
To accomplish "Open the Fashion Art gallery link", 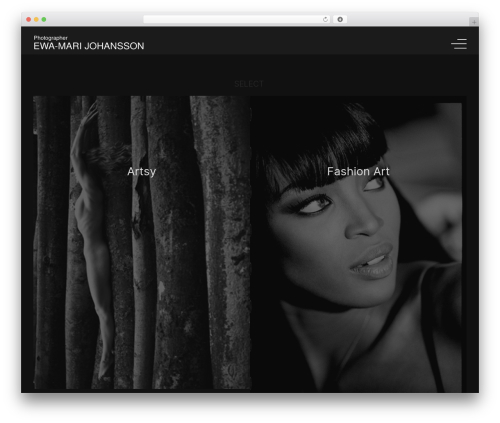I will click(358, 171).
